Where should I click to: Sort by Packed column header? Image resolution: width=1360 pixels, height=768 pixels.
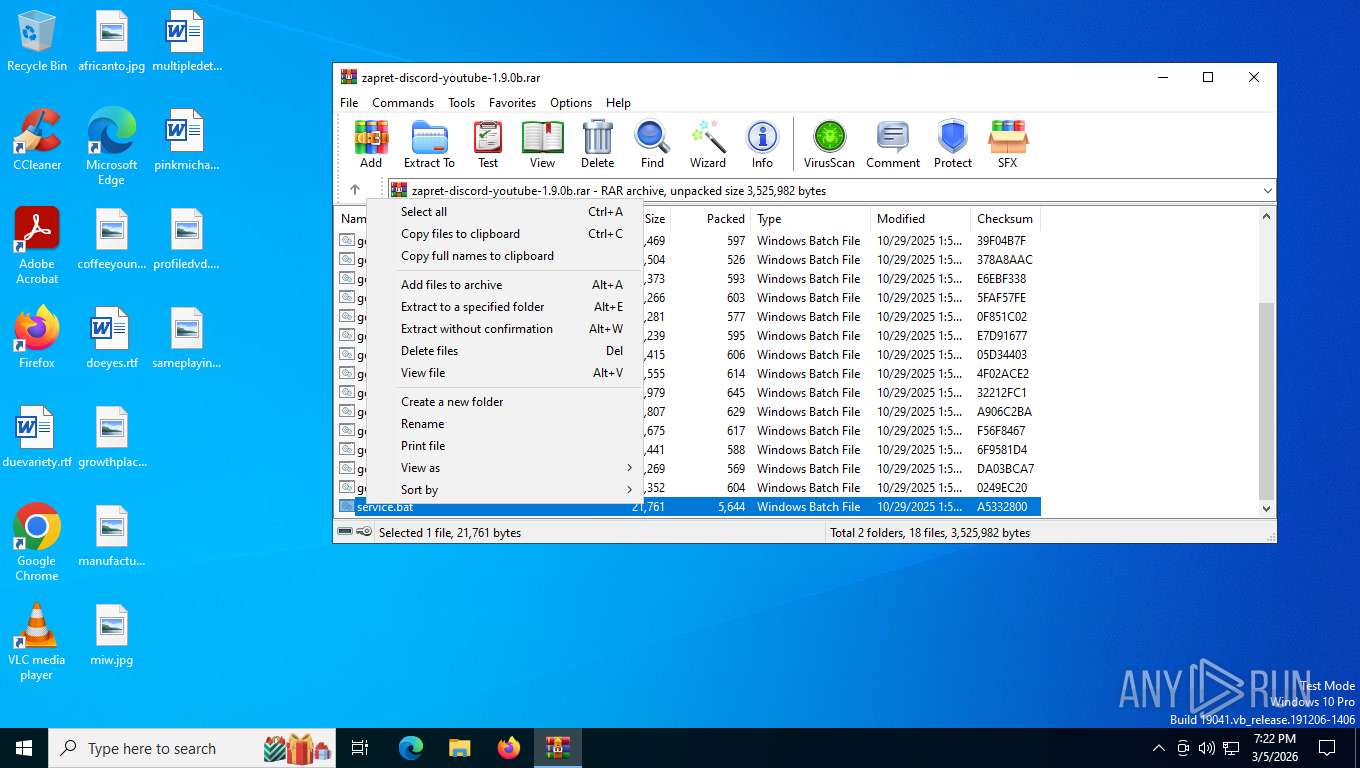(710, 219)
